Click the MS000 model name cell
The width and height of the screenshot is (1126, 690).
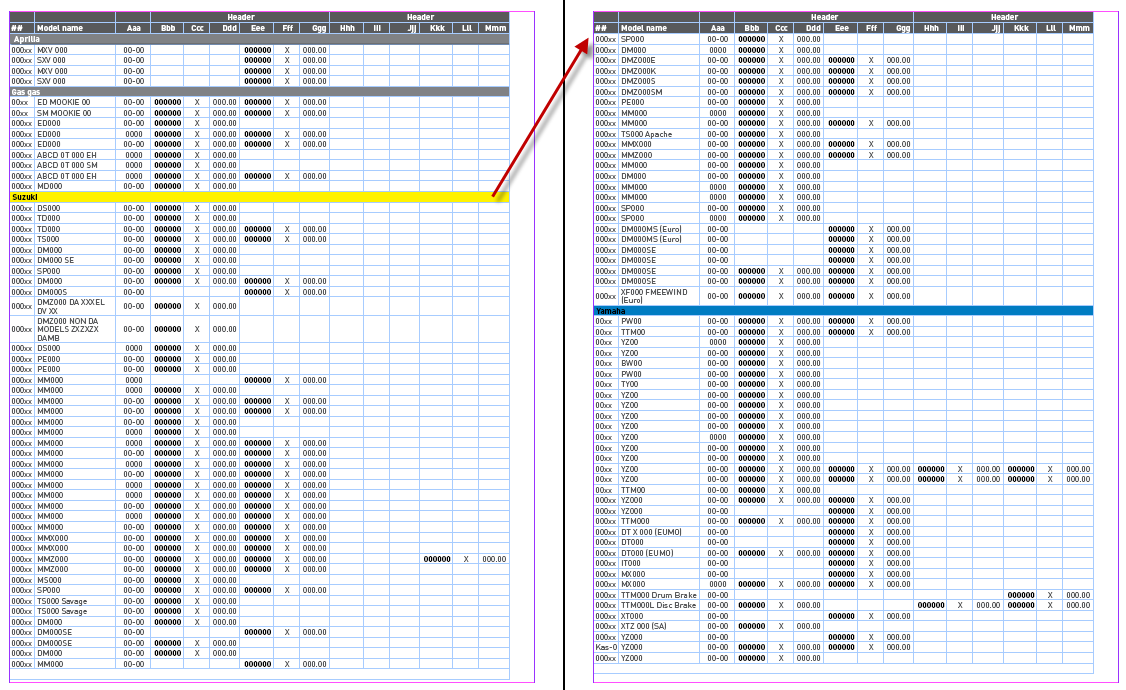coord(75,579)
